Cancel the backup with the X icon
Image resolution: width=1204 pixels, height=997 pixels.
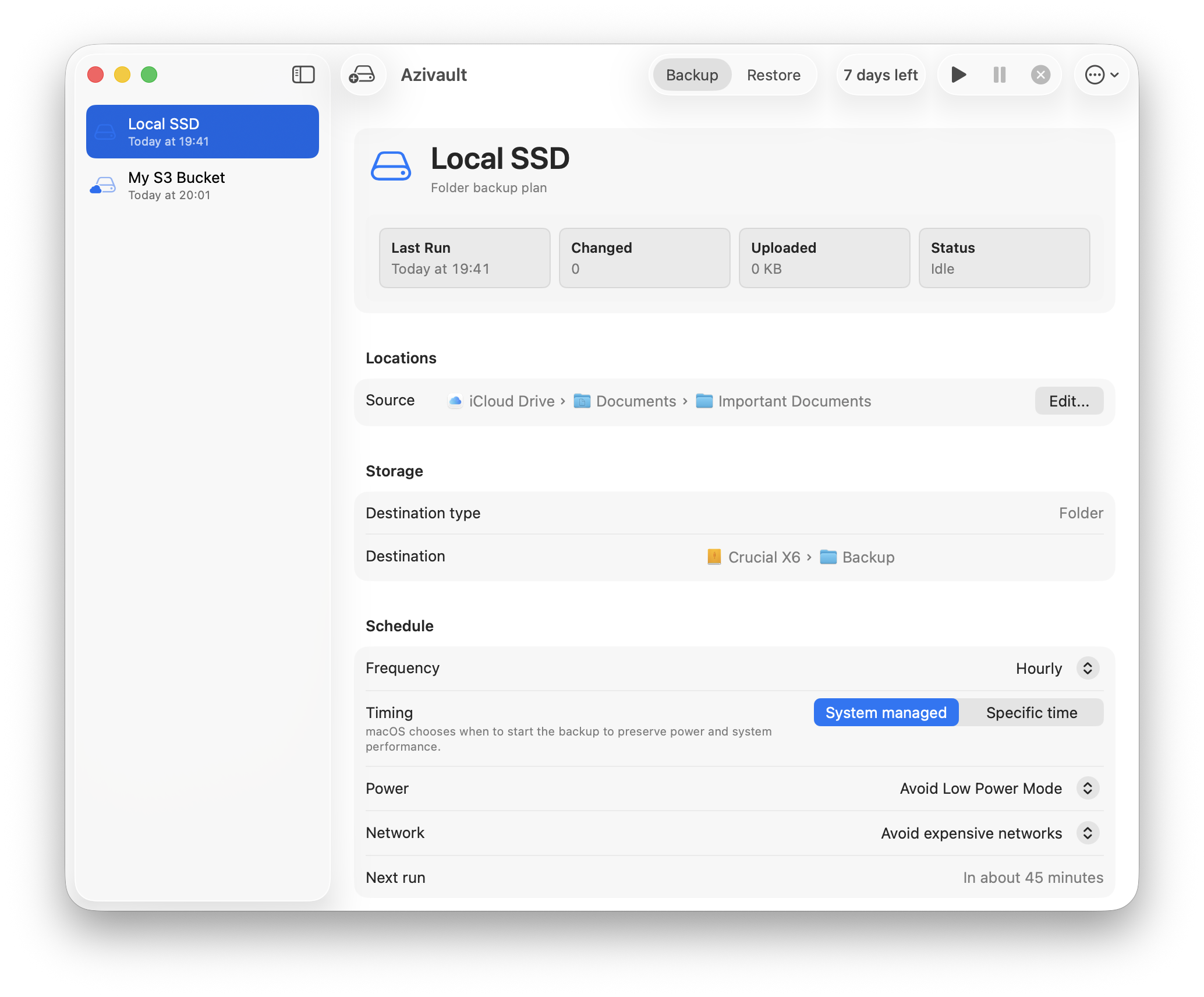pyautogui.click(x=1040, y=75)
